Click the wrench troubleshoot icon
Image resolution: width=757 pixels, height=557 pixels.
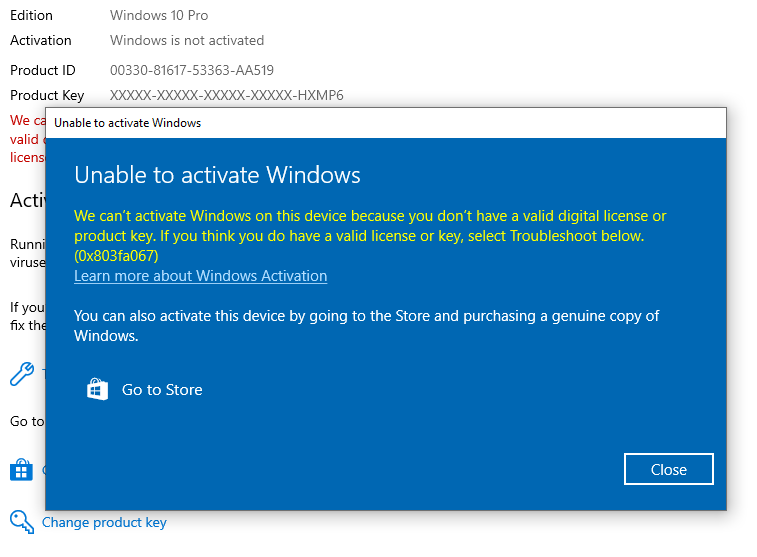pos(22,374)
